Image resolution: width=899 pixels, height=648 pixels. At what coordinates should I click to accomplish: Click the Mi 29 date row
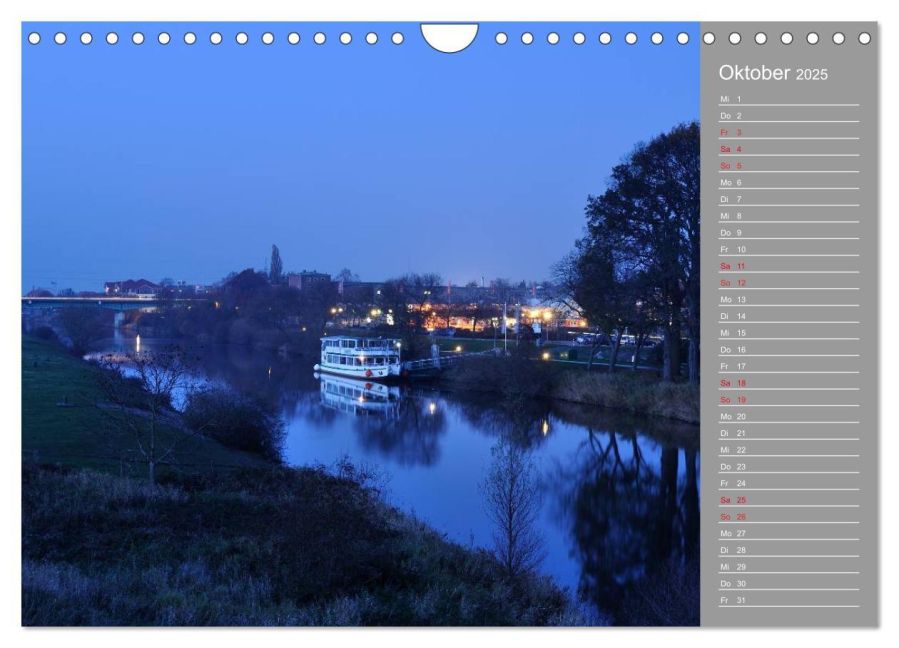pos(787,567)
